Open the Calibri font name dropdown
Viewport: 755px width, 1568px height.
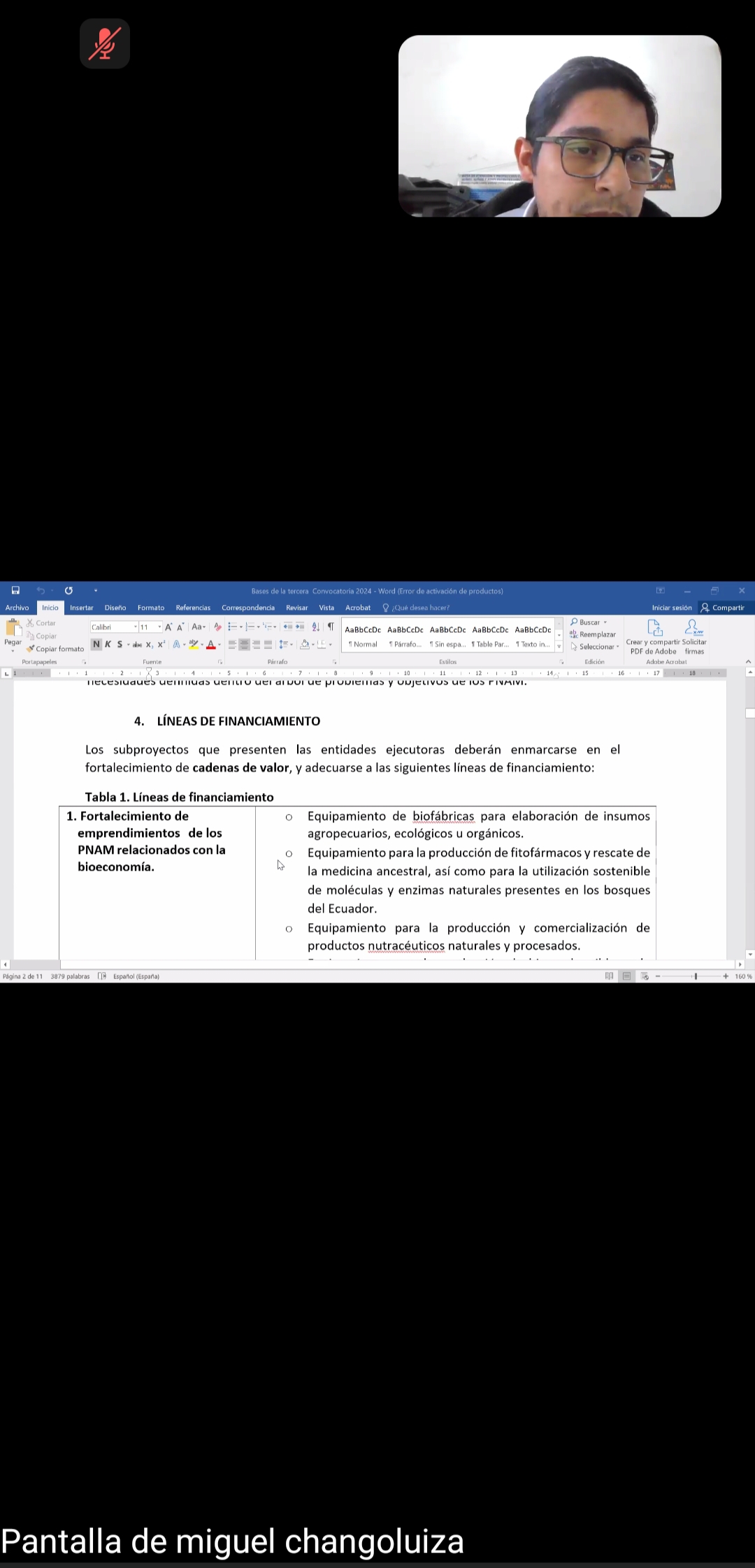coord(135,627)
